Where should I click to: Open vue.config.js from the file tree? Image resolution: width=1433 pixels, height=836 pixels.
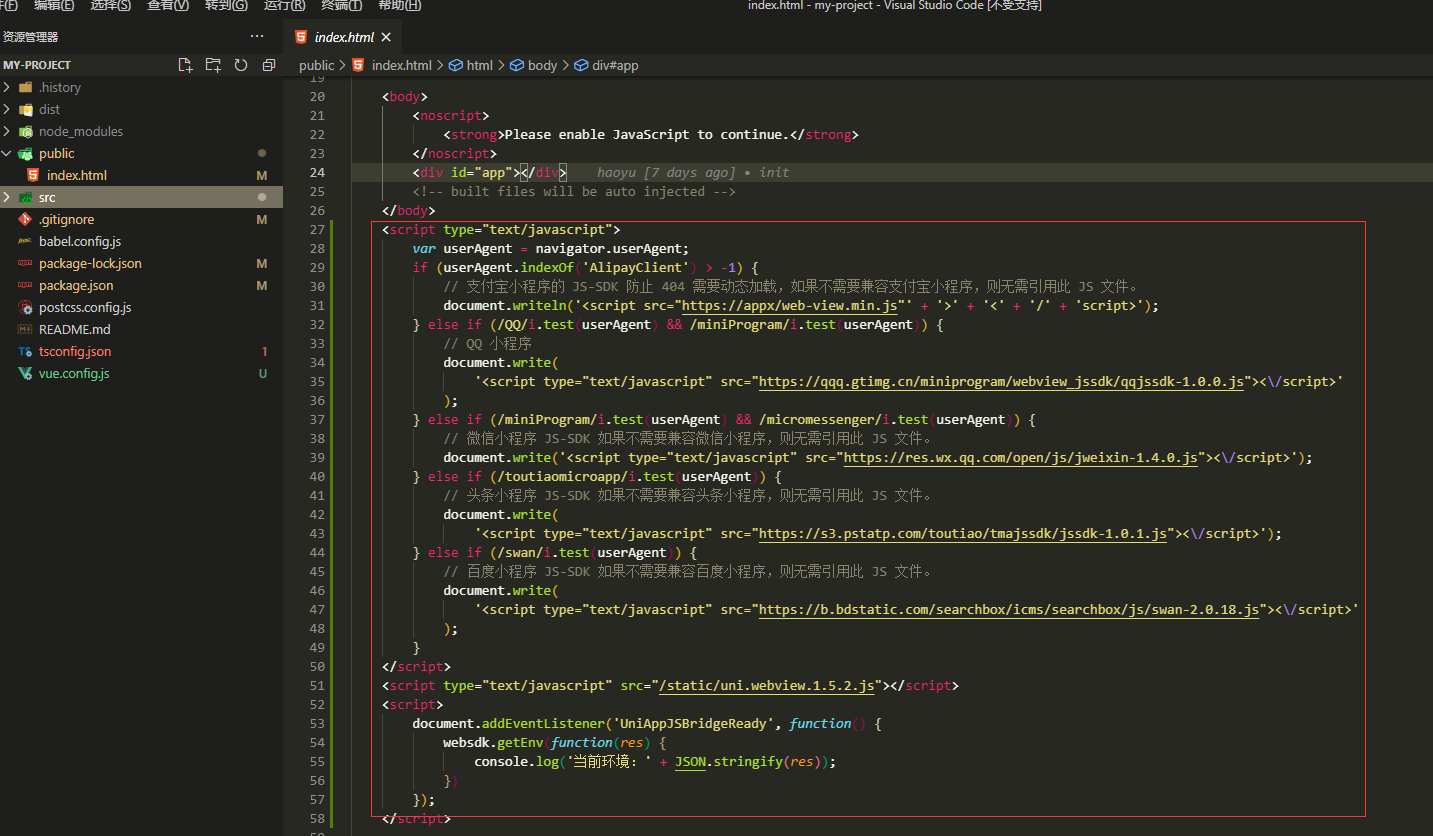coord(74,373)
